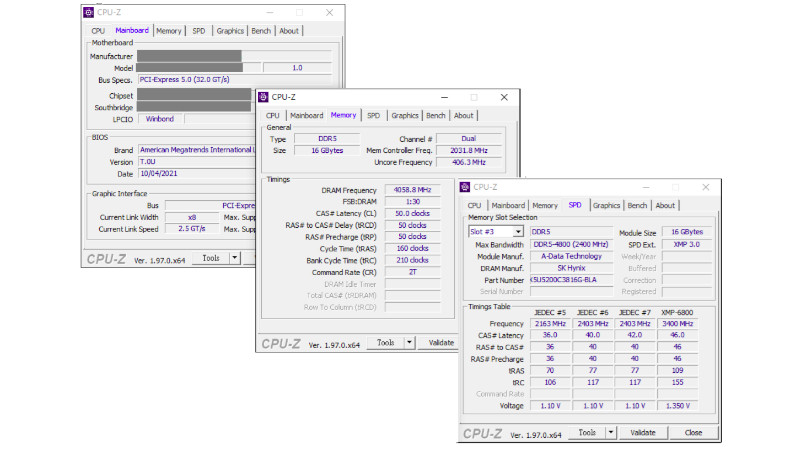Open SPD tab in the Mainboard window
This screenshot has height=450, width=800.
click(199, 31)
